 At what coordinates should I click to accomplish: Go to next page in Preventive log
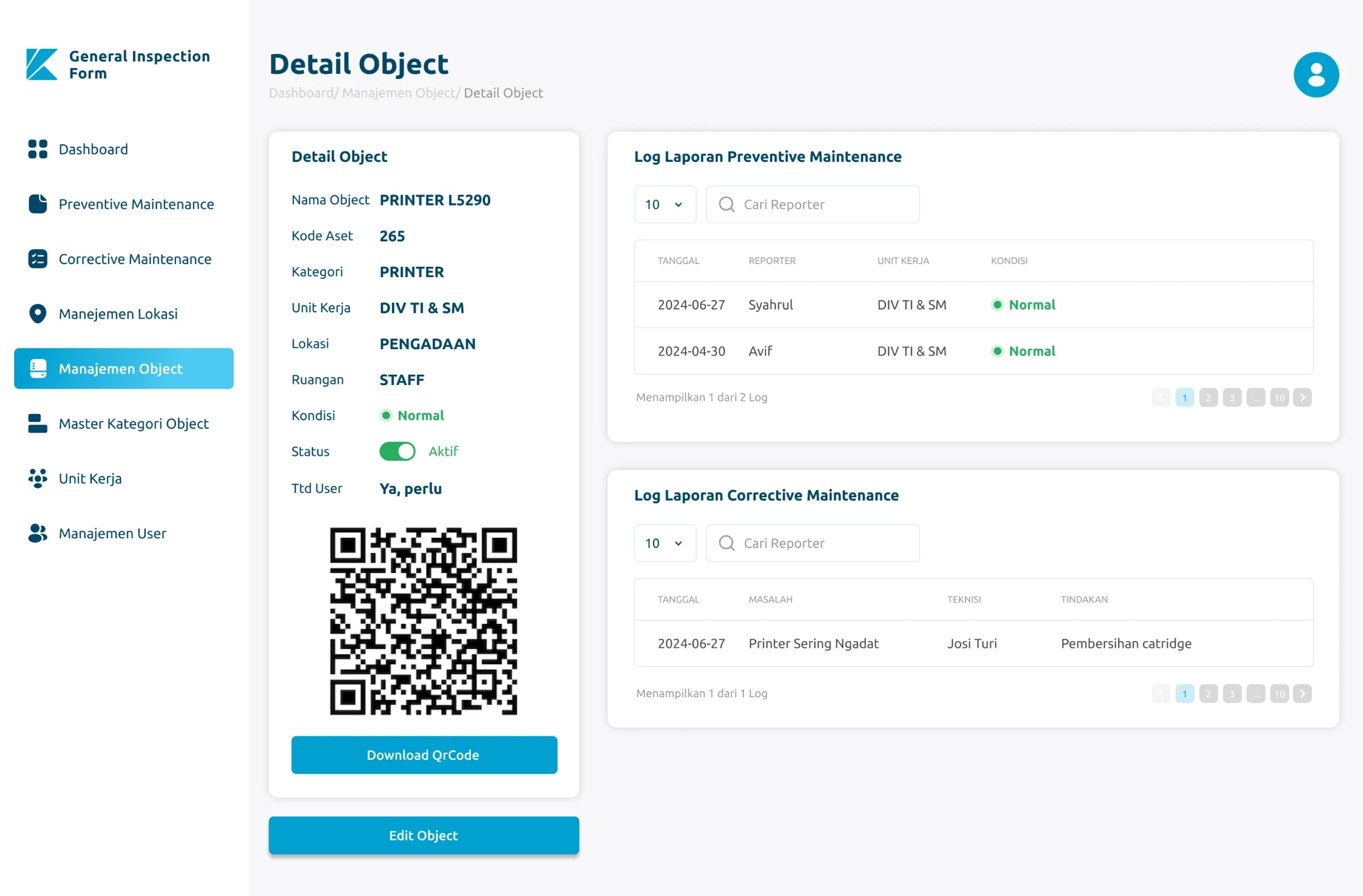coord(1302,397)
